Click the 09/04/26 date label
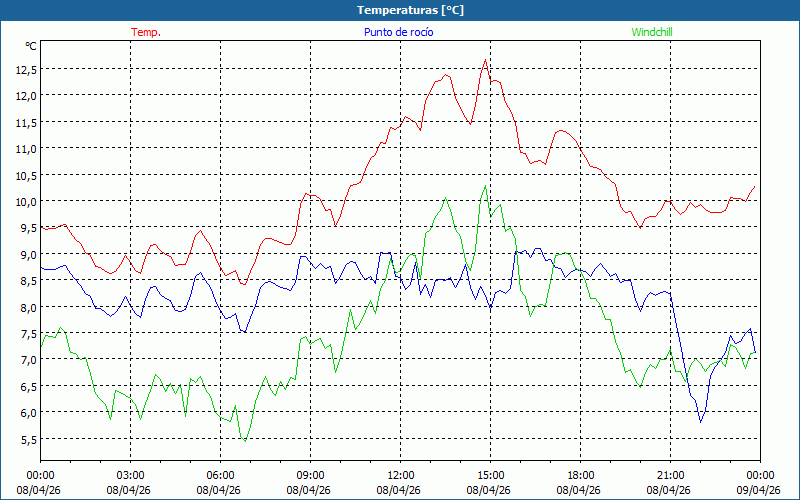Image resolution: width=800 pixels, height=500 pixels. 760,490
